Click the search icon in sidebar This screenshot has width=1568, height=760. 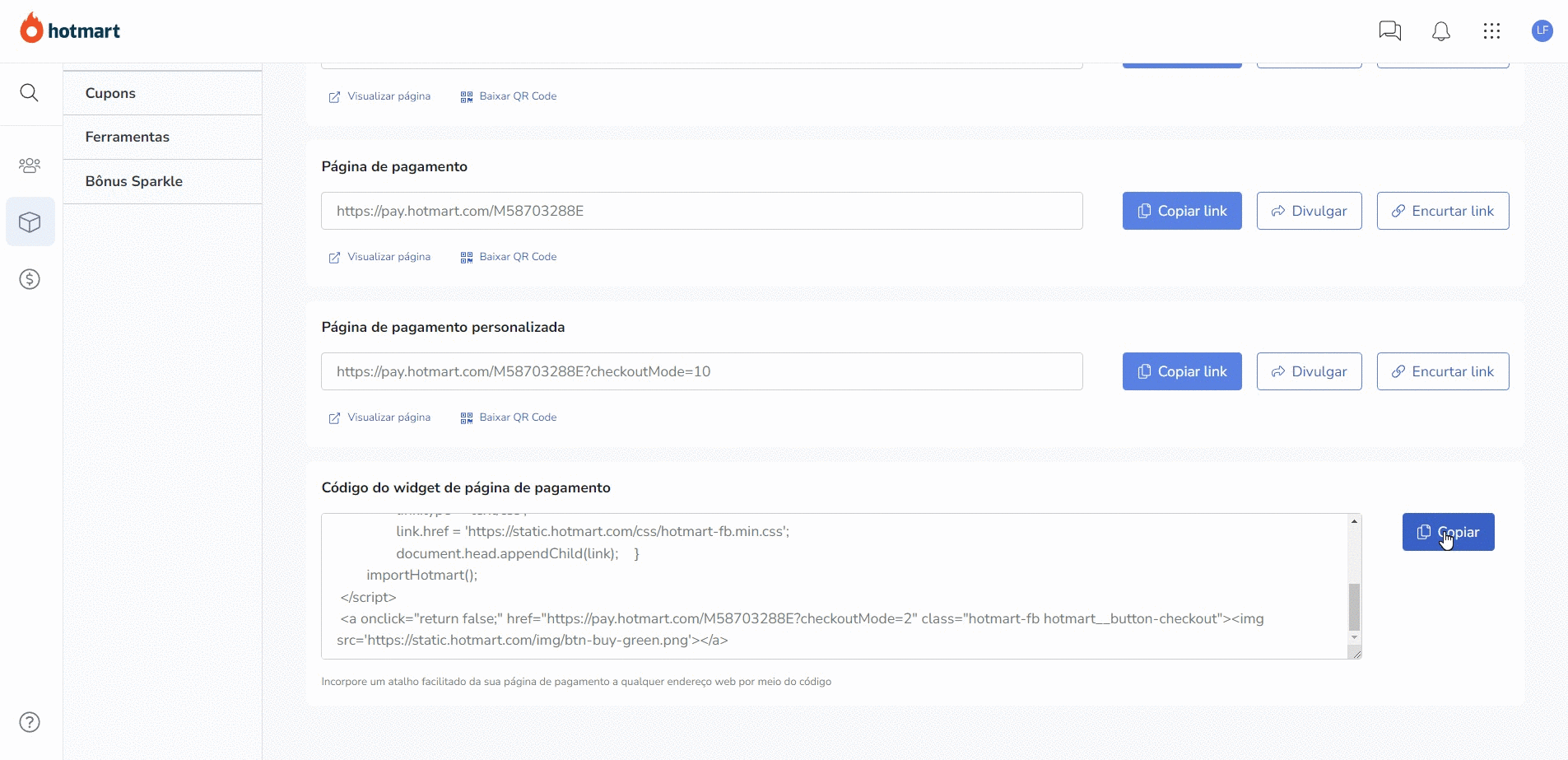pos(29,92)
